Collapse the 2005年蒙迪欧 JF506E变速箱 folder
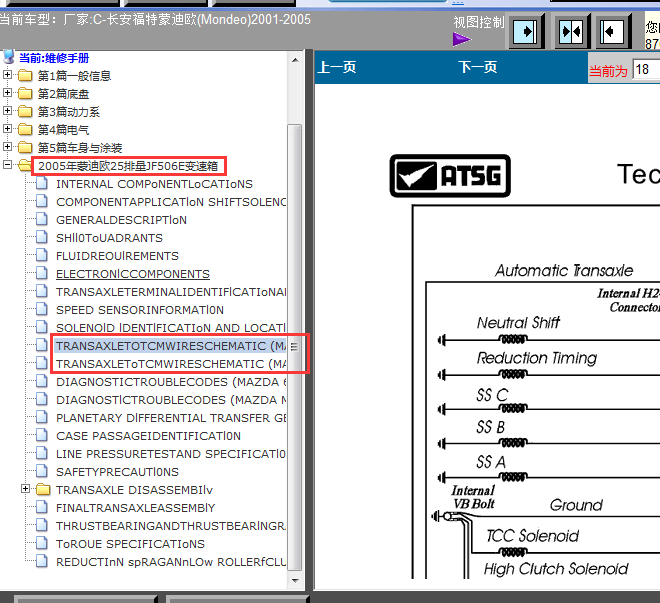Screen dimensions: 660x603 point(7,165)
